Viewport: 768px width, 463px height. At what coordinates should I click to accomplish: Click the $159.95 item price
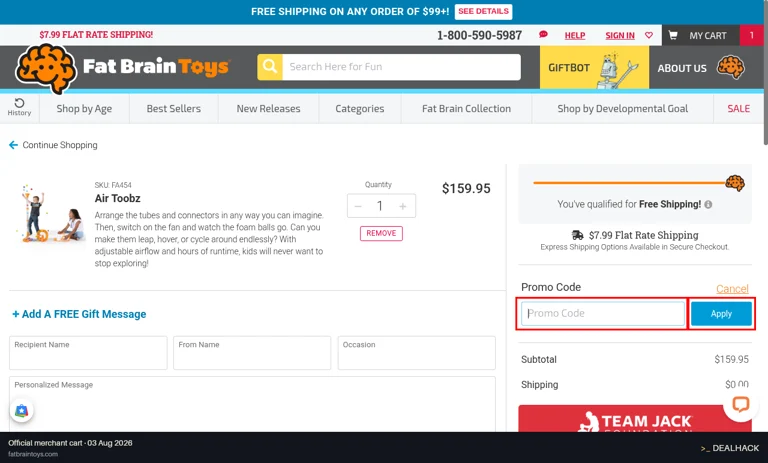[x=466, y=189]
